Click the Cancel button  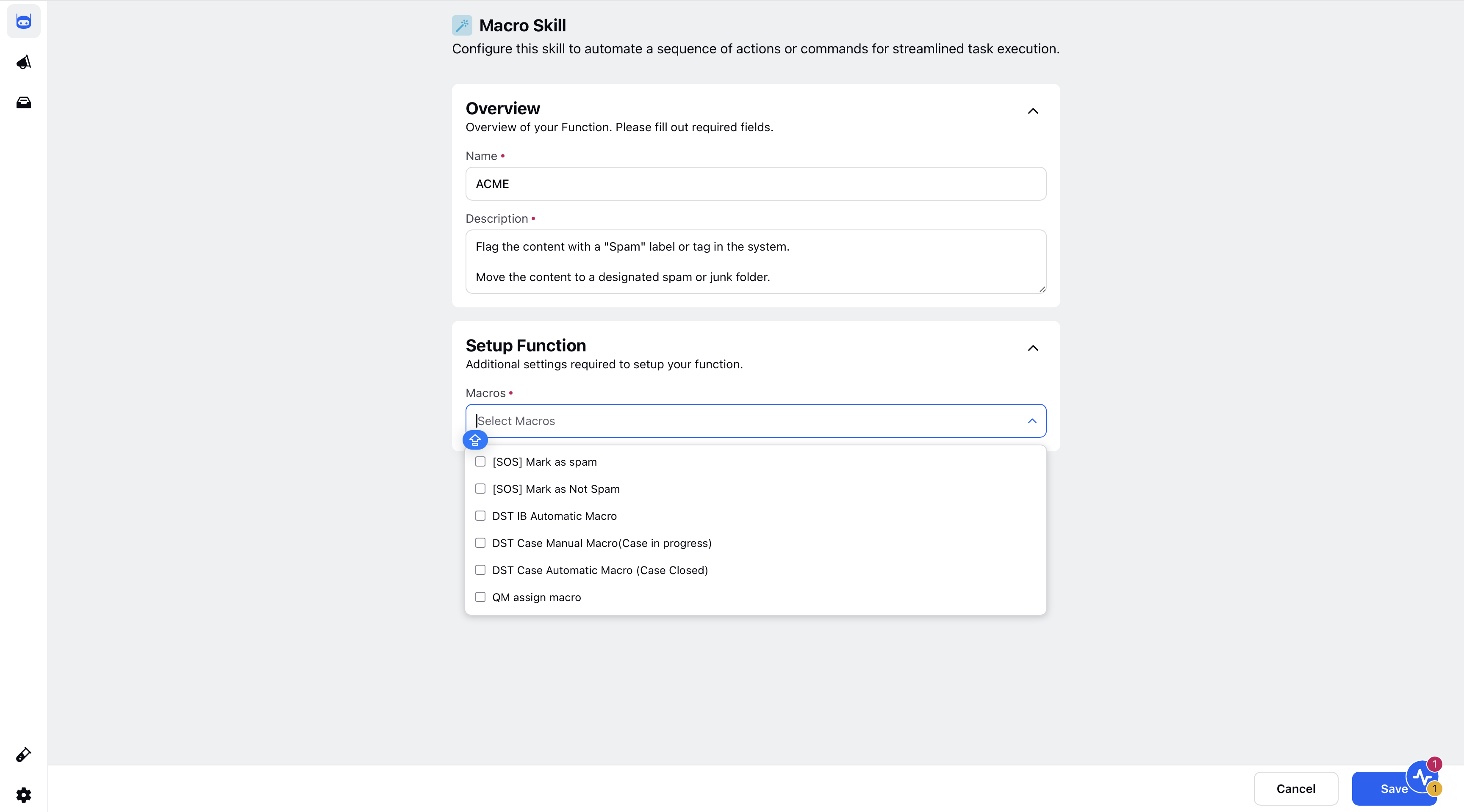pos(1296,789)
